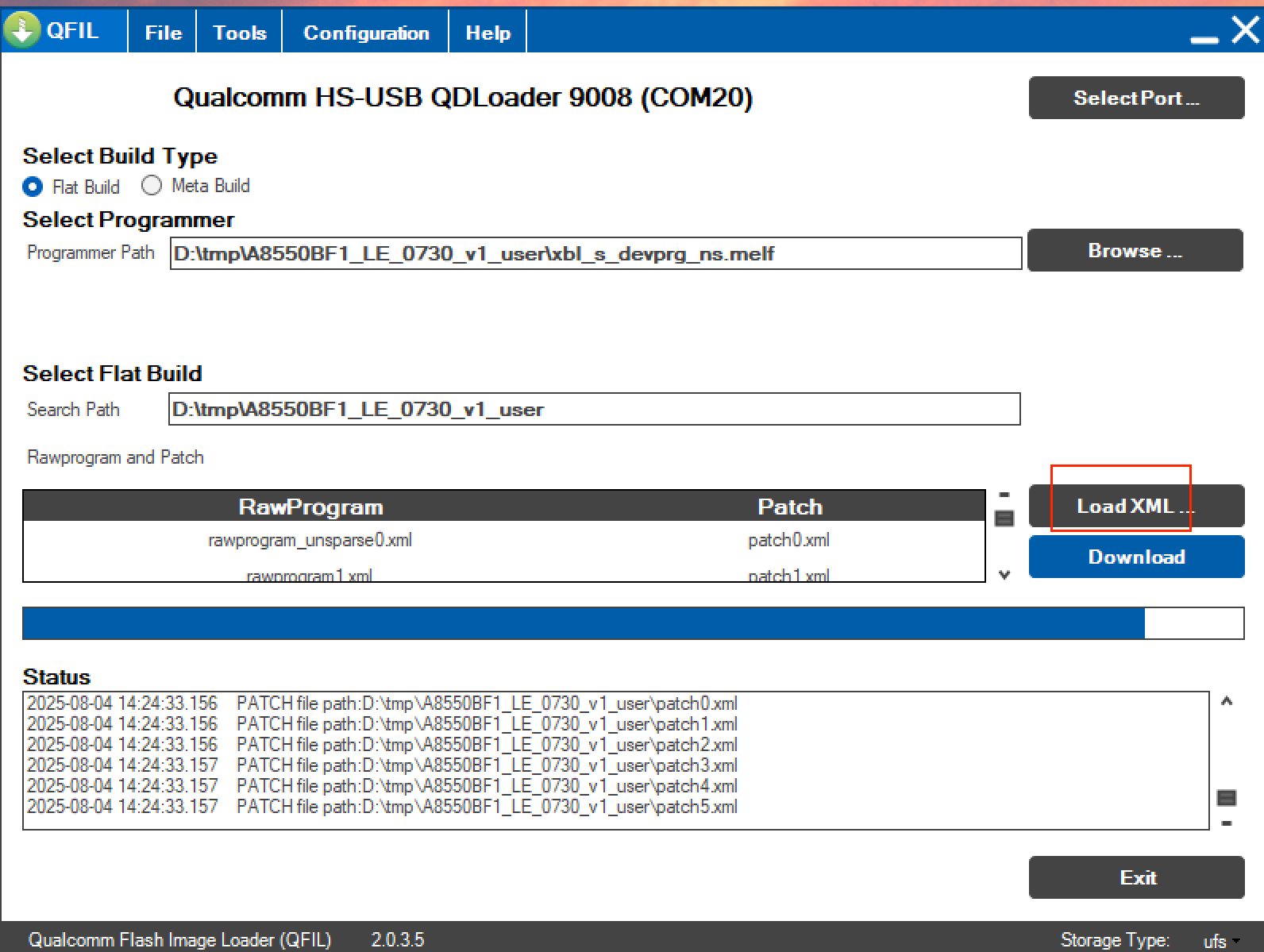Open the File menu
This screenshot has width=1264, height=952.
[x=163, y=33]
